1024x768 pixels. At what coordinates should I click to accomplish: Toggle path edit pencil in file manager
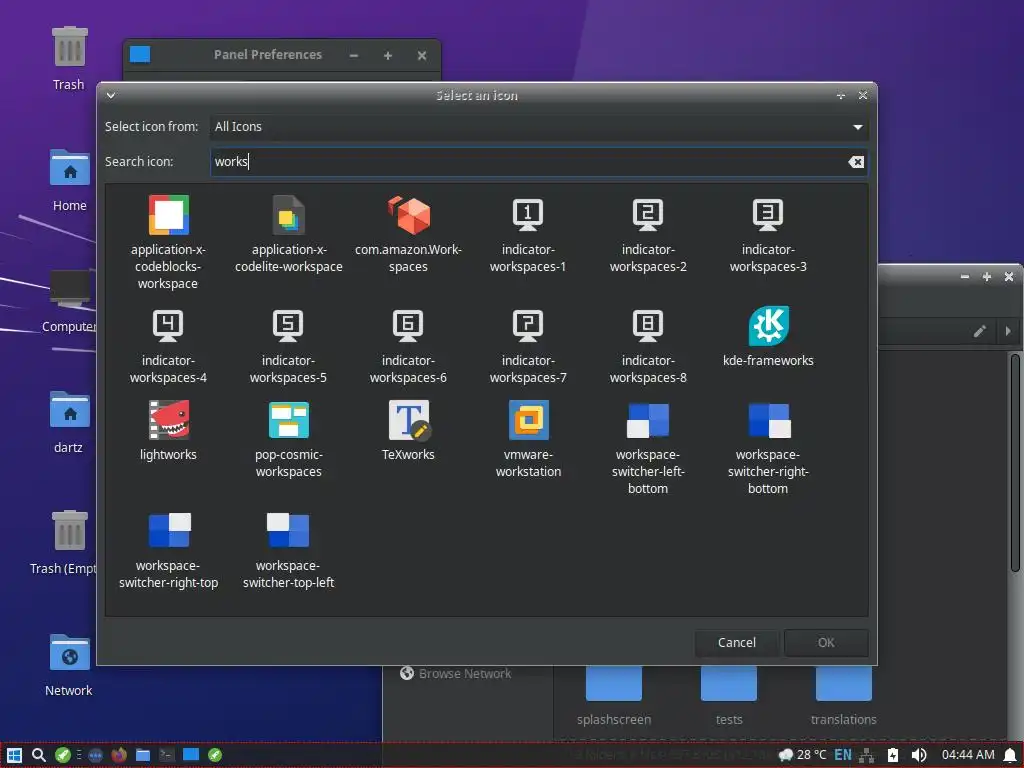pos(980,331)
